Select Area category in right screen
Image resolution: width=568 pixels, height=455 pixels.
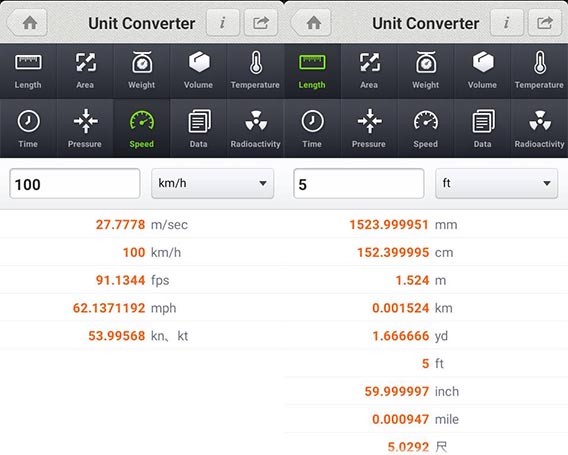(x=369, y=71)
